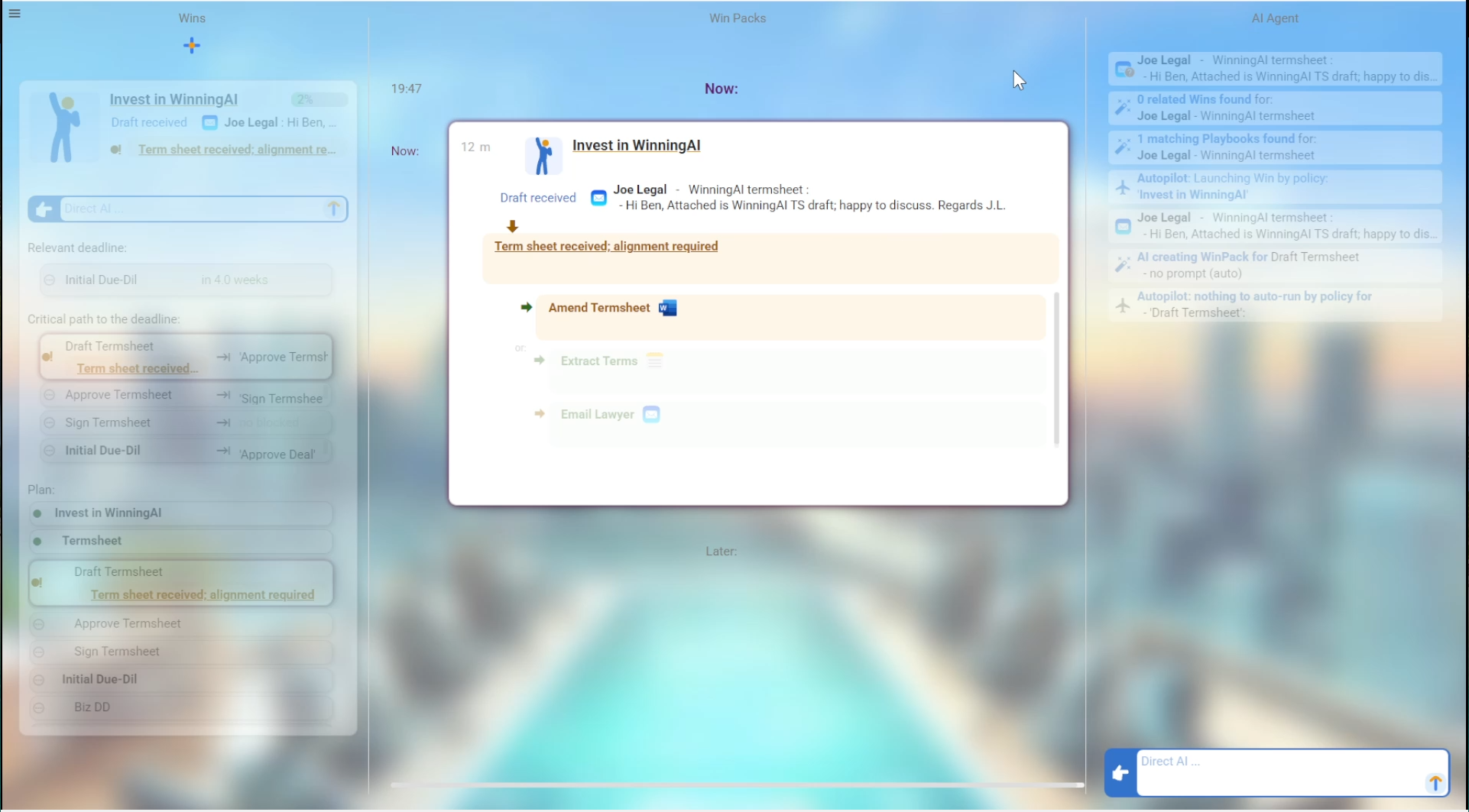Click send arrow in Wins Direct AI box
Viewport: 1469px width, 812px height.
[333, 209]
